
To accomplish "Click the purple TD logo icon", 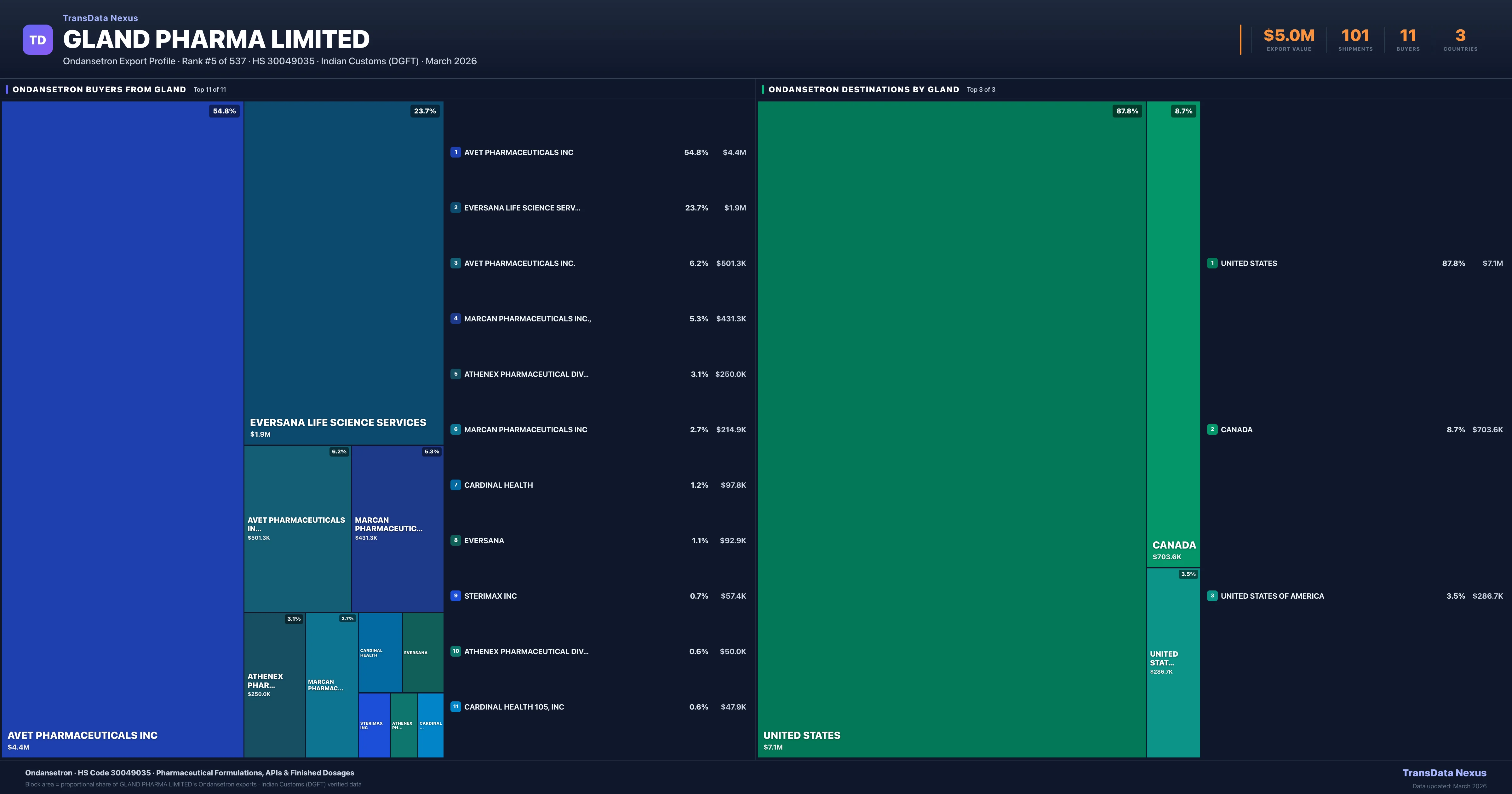I will (x=37, y=40).
